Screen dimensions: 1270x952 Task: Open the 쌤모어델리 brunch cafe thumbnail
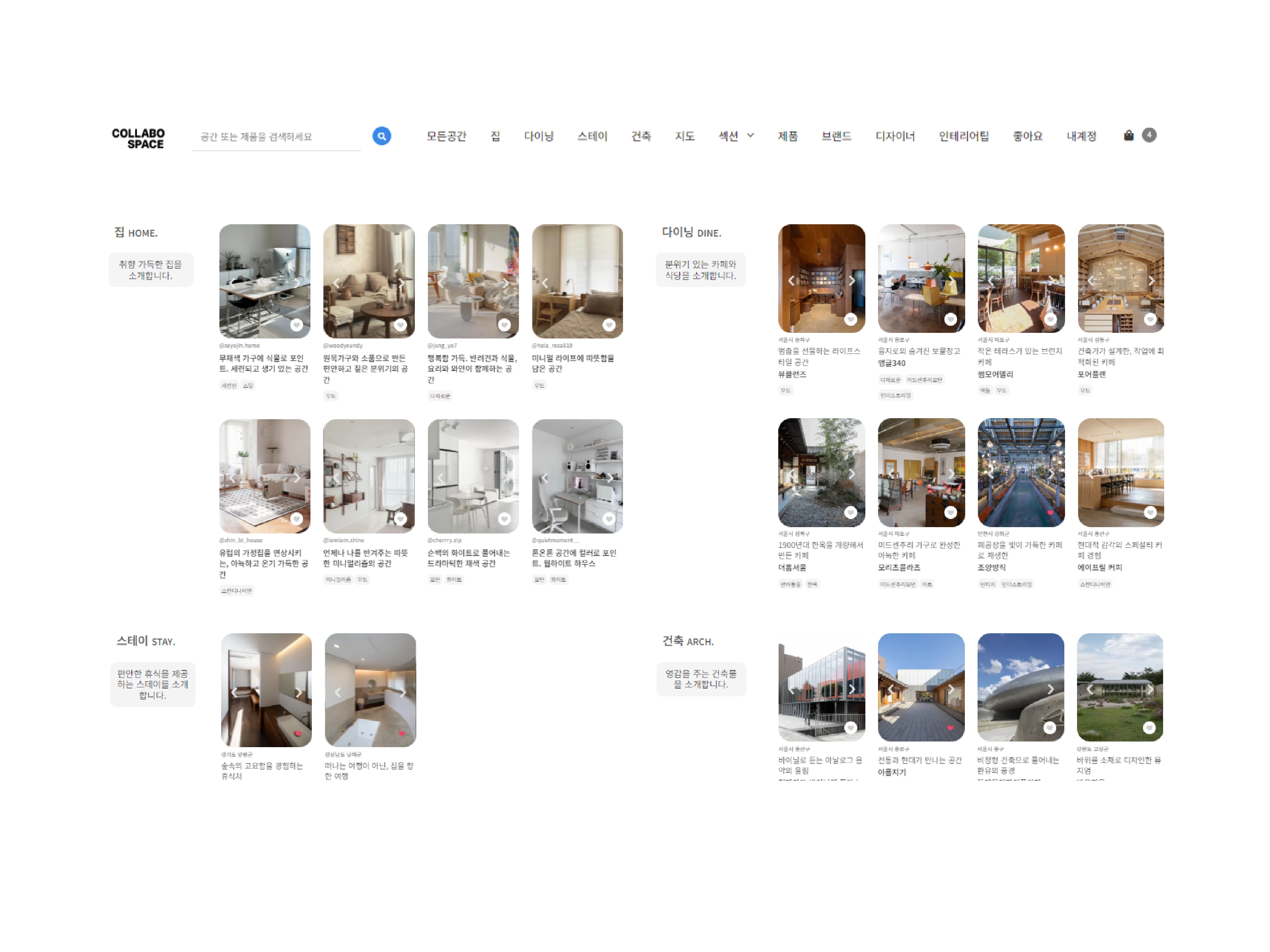click(1021, 278)
